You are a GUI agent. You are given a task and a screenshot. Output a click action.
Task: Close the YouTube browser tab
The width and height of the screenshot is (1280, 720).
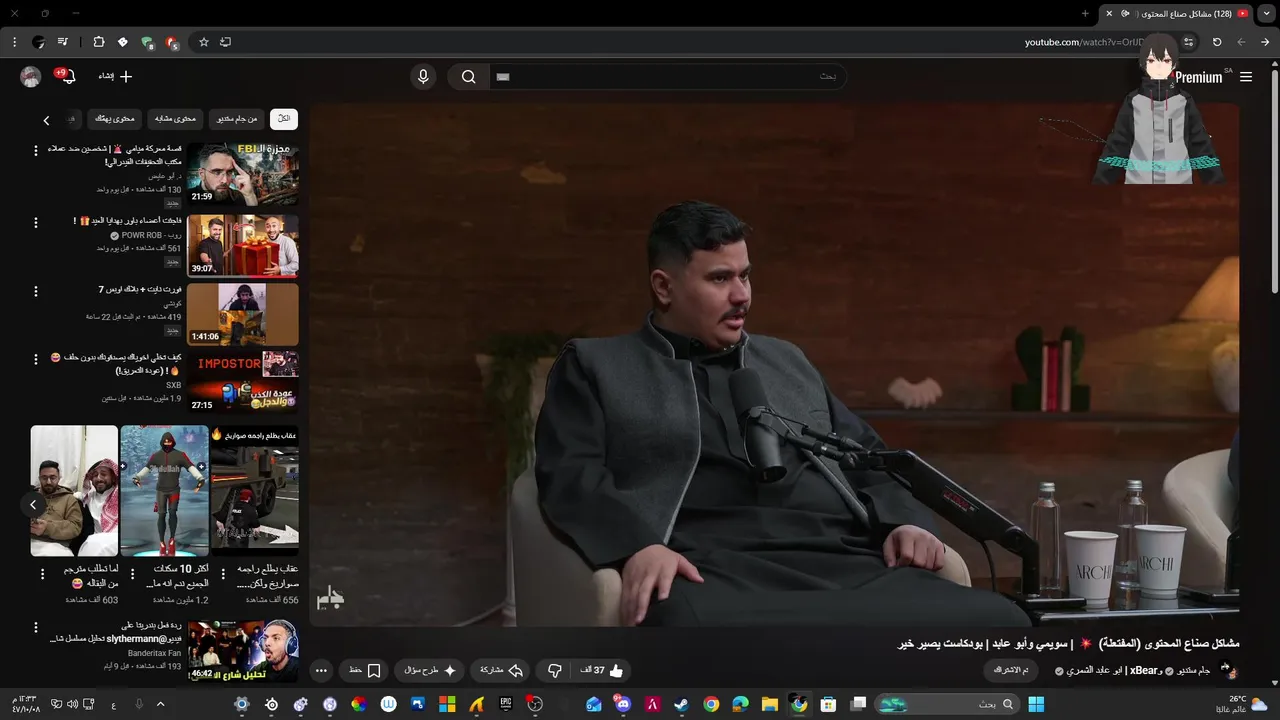coord(1109,13)
